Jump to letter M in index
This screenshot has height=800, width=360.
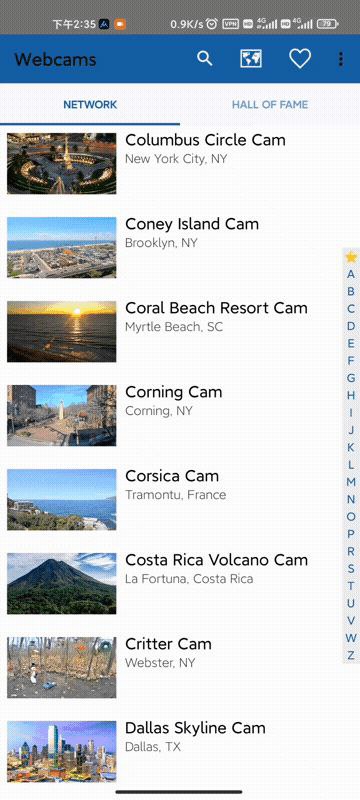[x=351, y=482]
